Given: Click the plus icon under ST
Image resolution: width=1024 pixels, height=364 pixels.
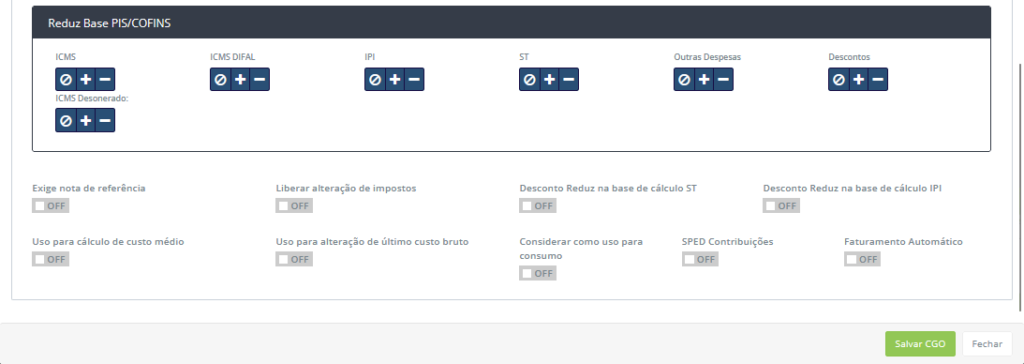Looking at the screenshot, I should point(549,80).
